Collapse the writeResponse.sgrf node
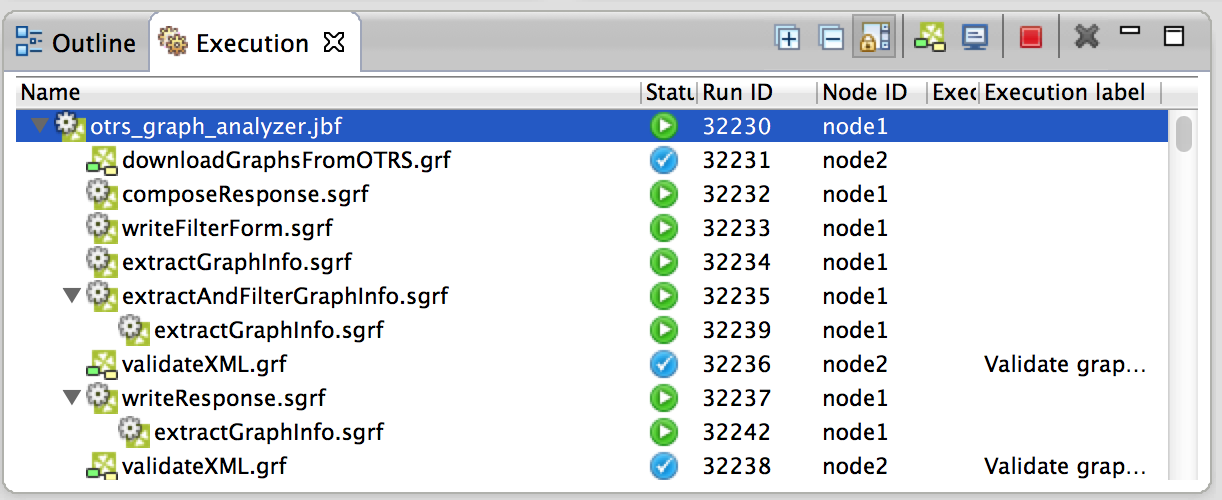Image resolution: width=1222 pixels, height=500 pixels. (x=70, y=399)
